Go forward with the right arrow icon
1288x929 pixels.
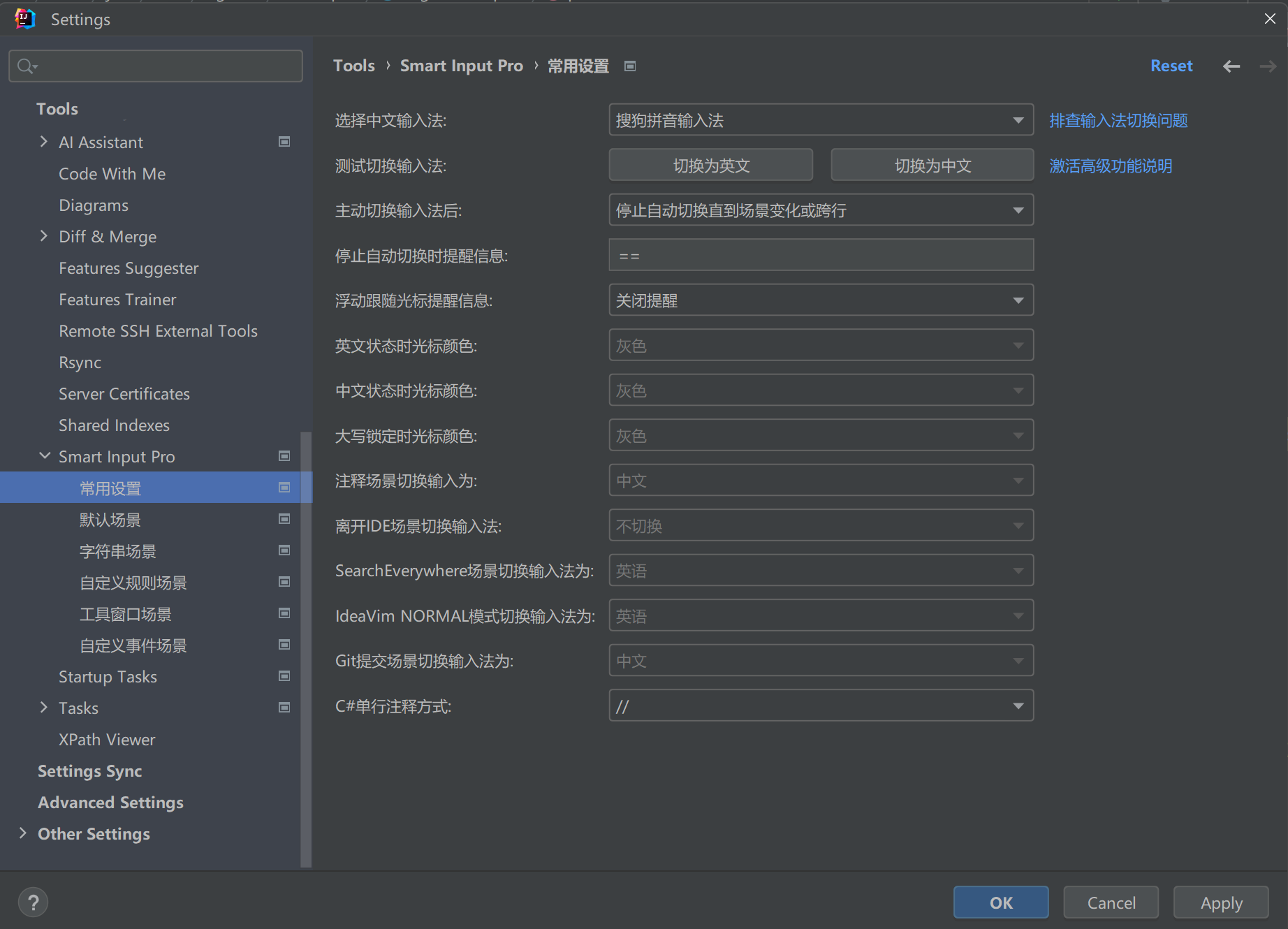point(1268,66)
